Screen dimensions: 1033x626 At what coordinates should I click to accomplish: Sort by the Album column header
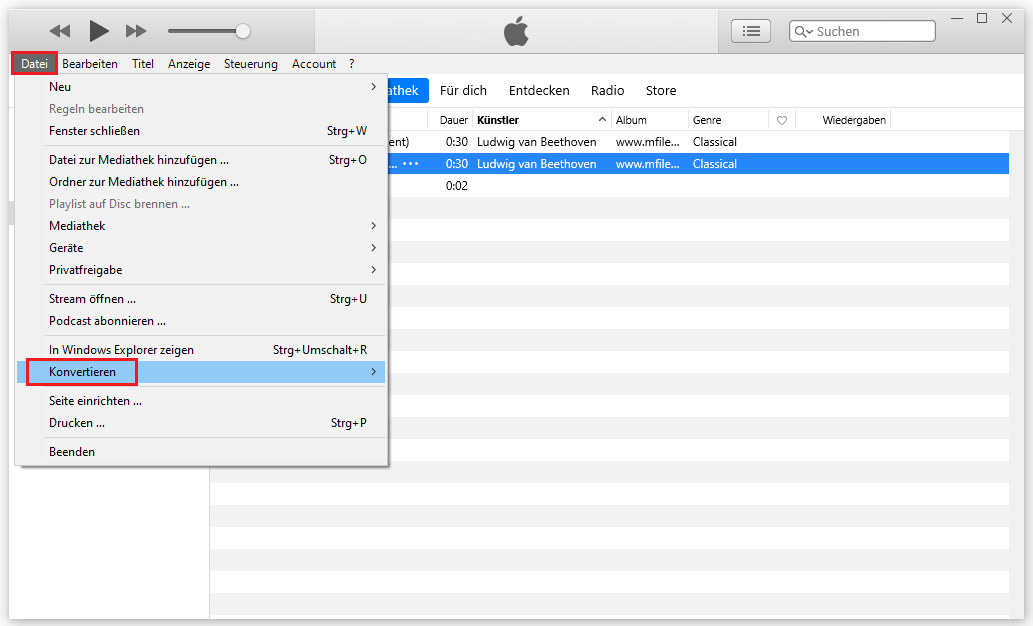(631, 120)
